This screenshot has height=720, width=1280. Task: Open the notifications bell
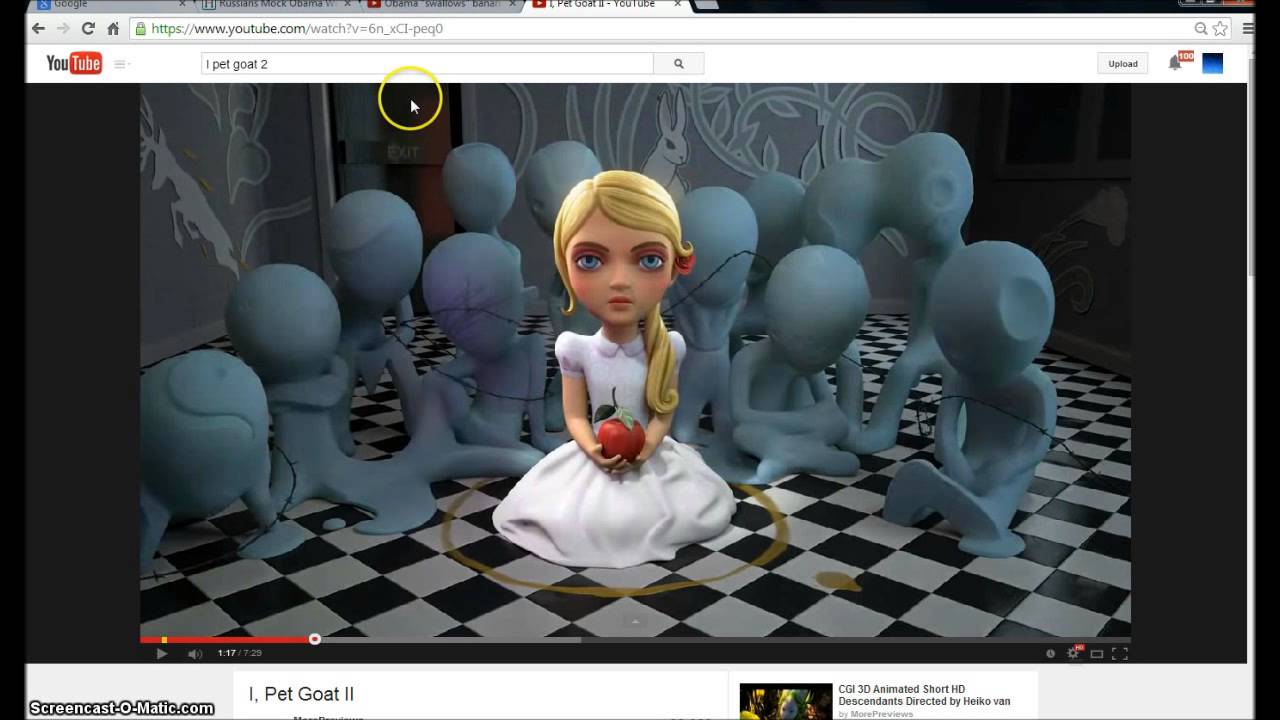point(1176,64)
